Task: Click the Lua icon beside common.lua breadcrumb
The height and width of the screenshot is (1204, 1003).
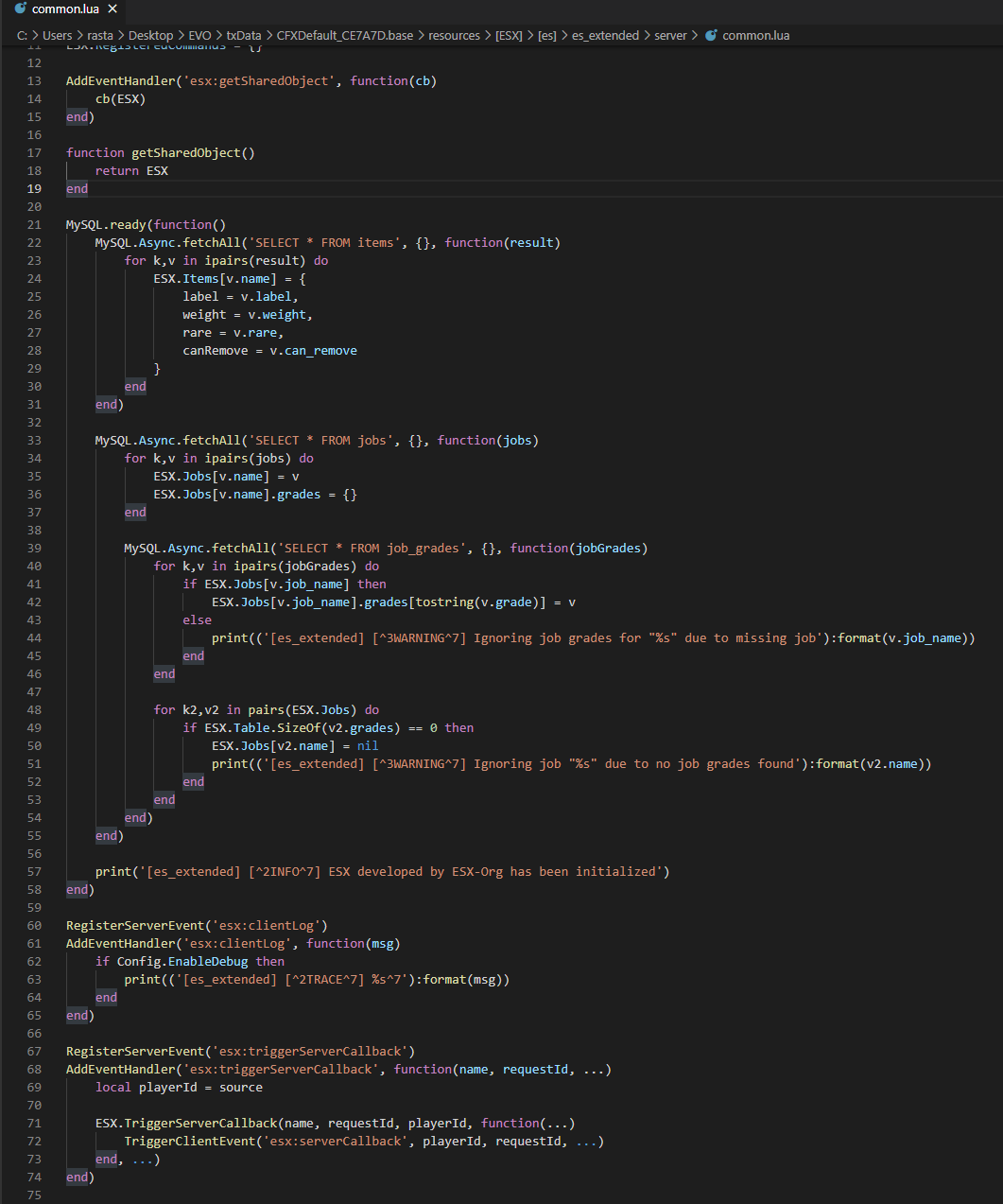Action: tap(711, 36)
